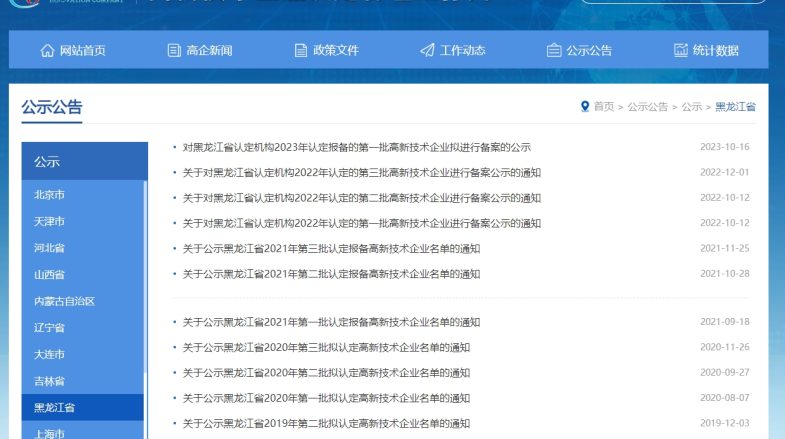
Task: Click 首页 in the breadcrumb trail
Action: (603, 107)
